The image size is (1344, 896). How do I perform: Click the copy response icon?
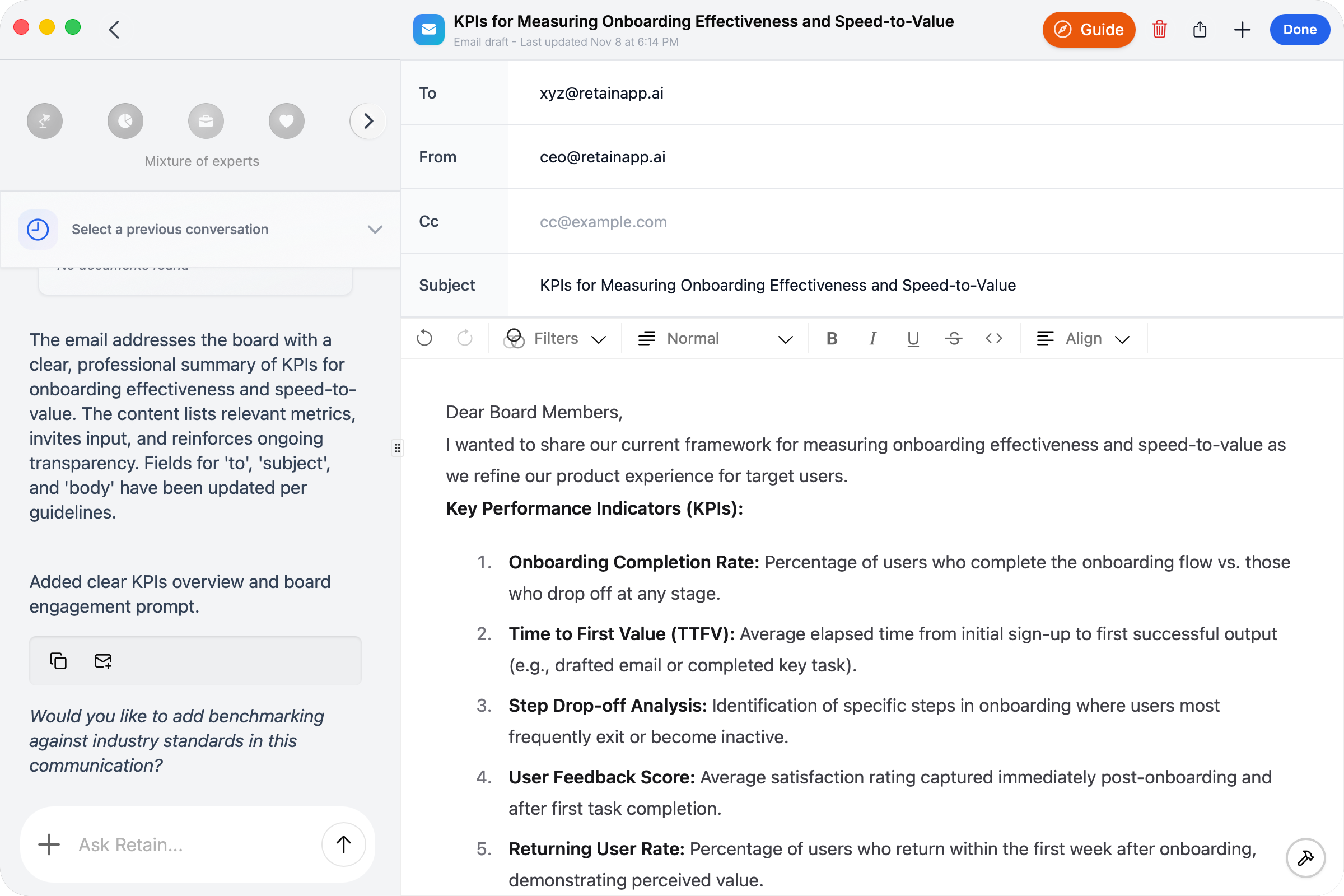pos(58,661)
